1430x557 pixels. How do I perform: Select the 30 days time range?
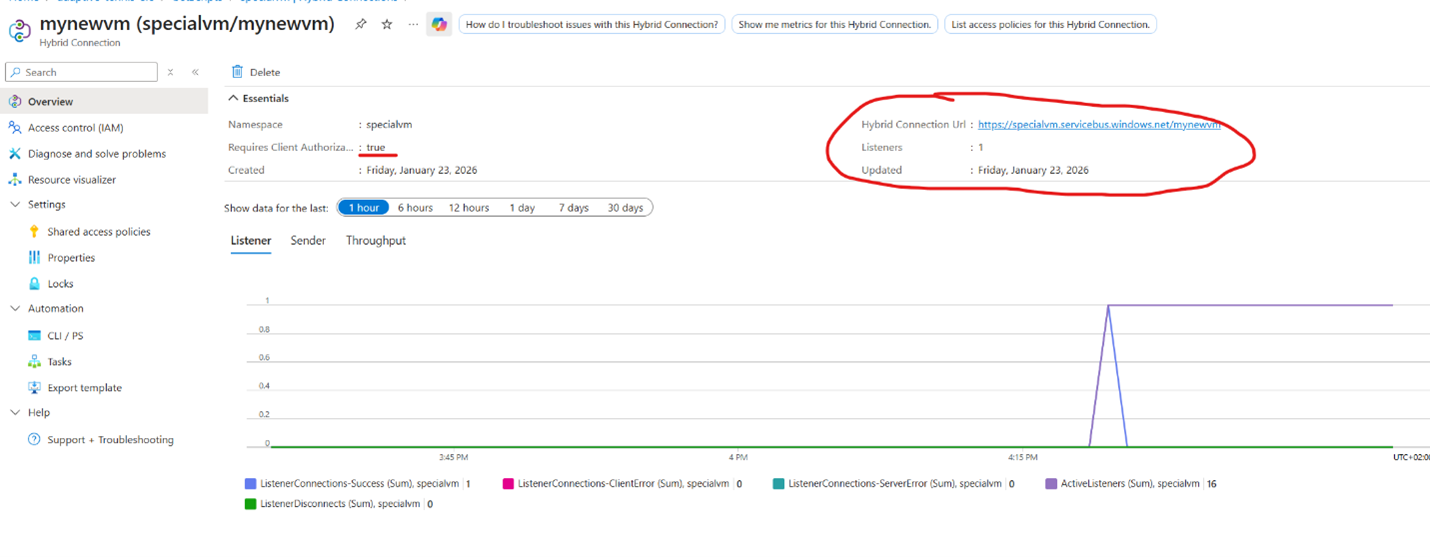[625, 208]
